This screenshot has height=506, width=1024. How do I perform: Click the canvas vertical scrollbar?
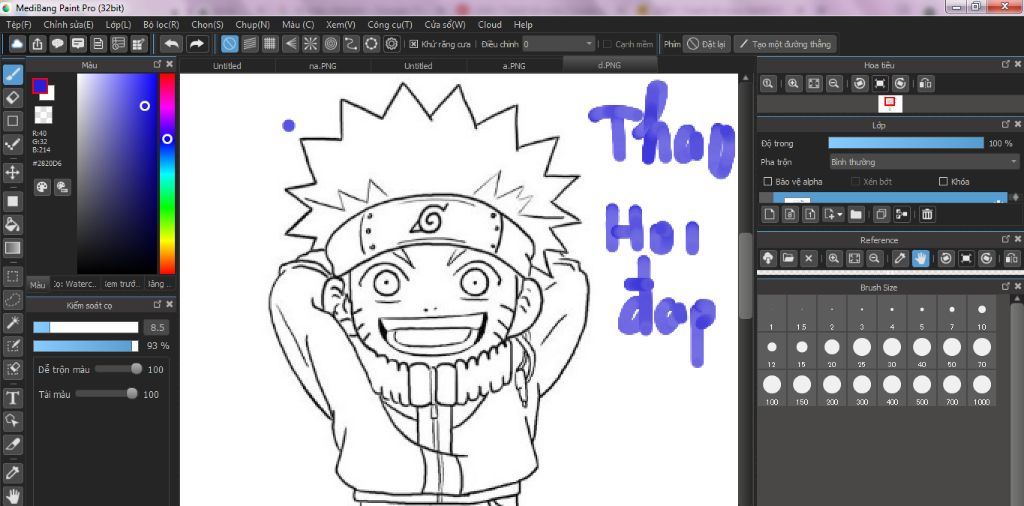[x=746, y=276]
